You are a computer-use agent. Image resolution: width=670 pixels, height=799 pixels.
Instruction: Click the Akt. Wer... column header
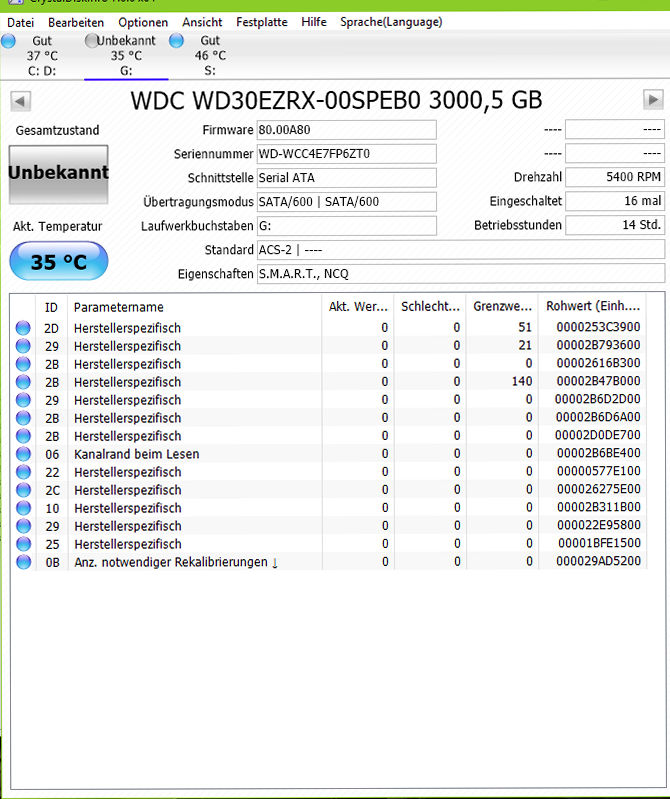pyautogui.click(x=358, y=307)
